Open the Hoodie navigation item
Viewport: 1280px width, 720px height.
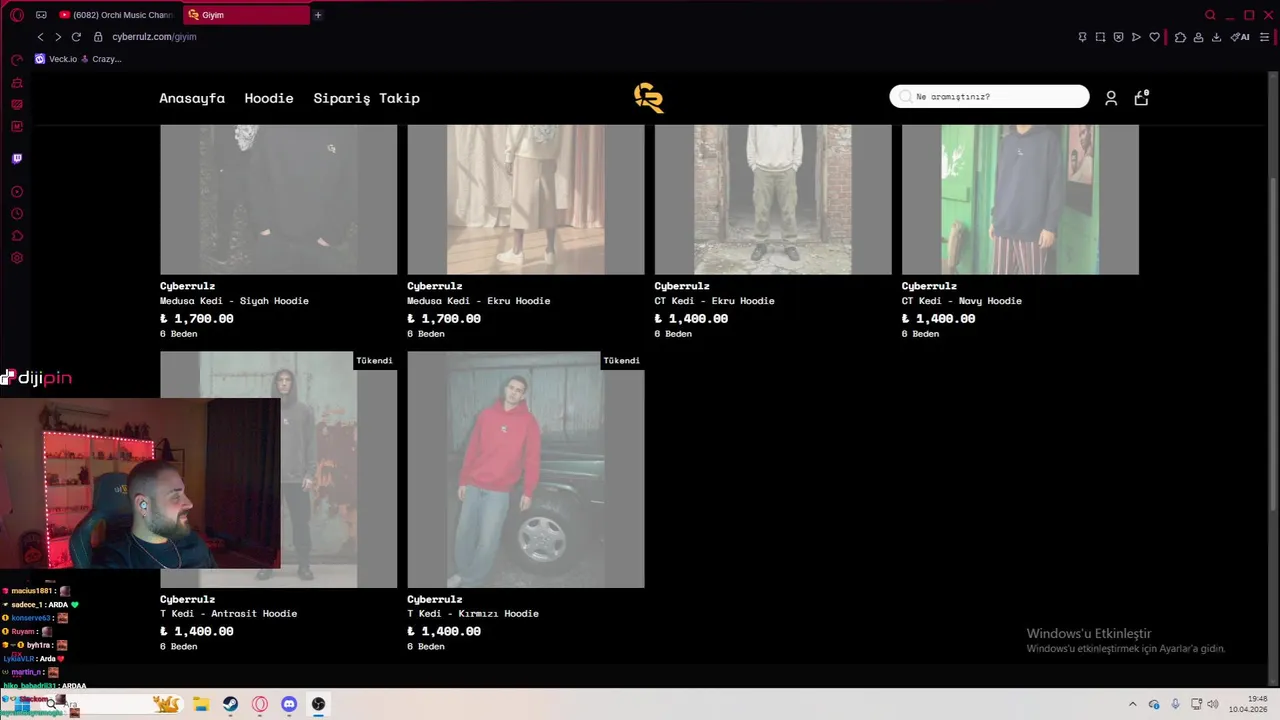tap(269, 98)
